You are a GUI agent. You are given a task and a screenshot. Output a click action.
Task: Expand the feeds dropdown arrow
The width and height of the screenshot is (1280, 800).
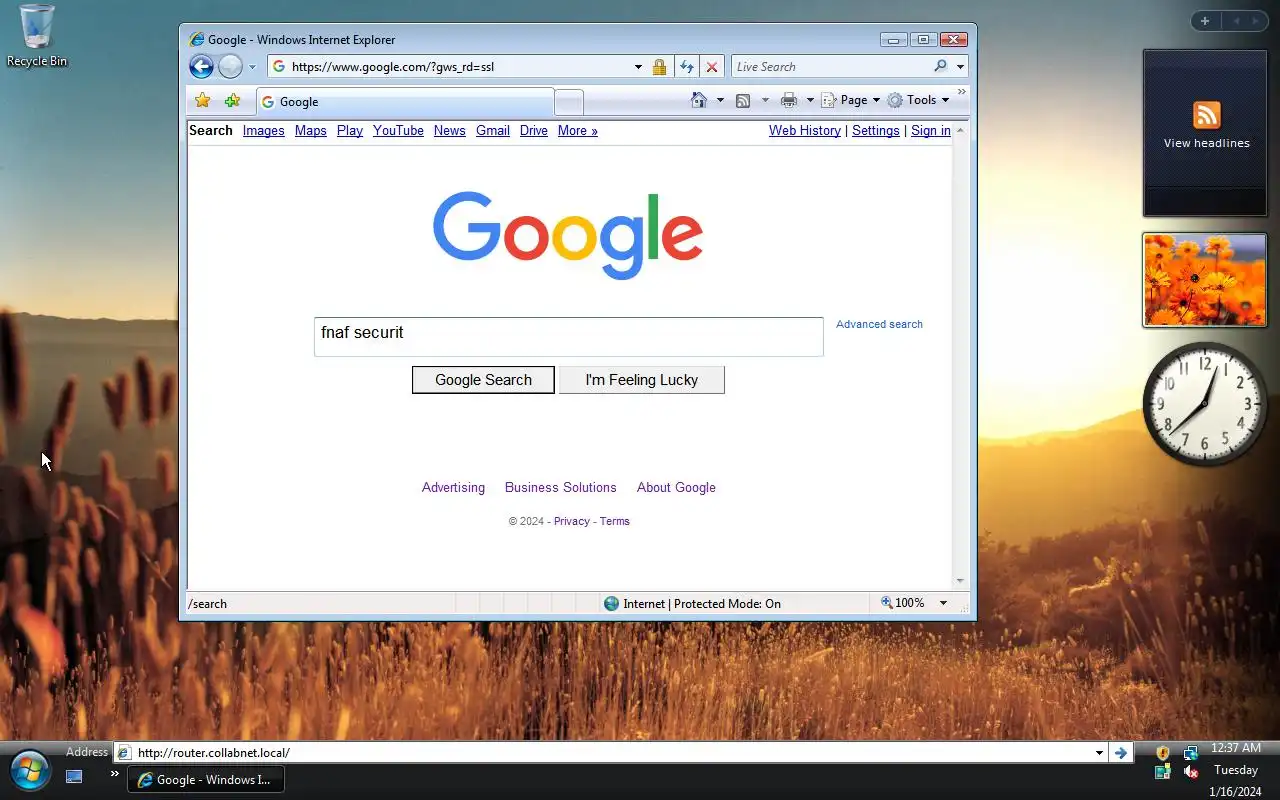pos(765,100)
